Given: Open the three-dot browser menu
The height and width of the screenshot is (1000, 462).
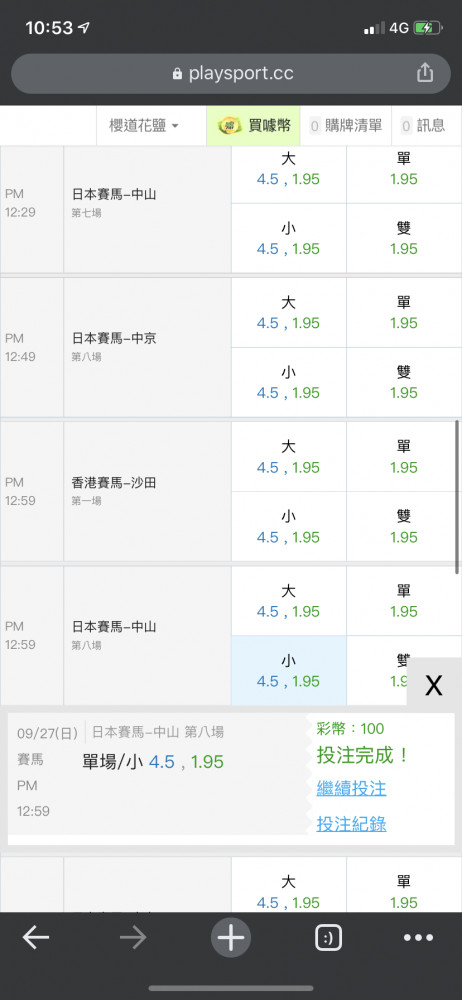Looking at the screenshot, I should pos(419,938).
